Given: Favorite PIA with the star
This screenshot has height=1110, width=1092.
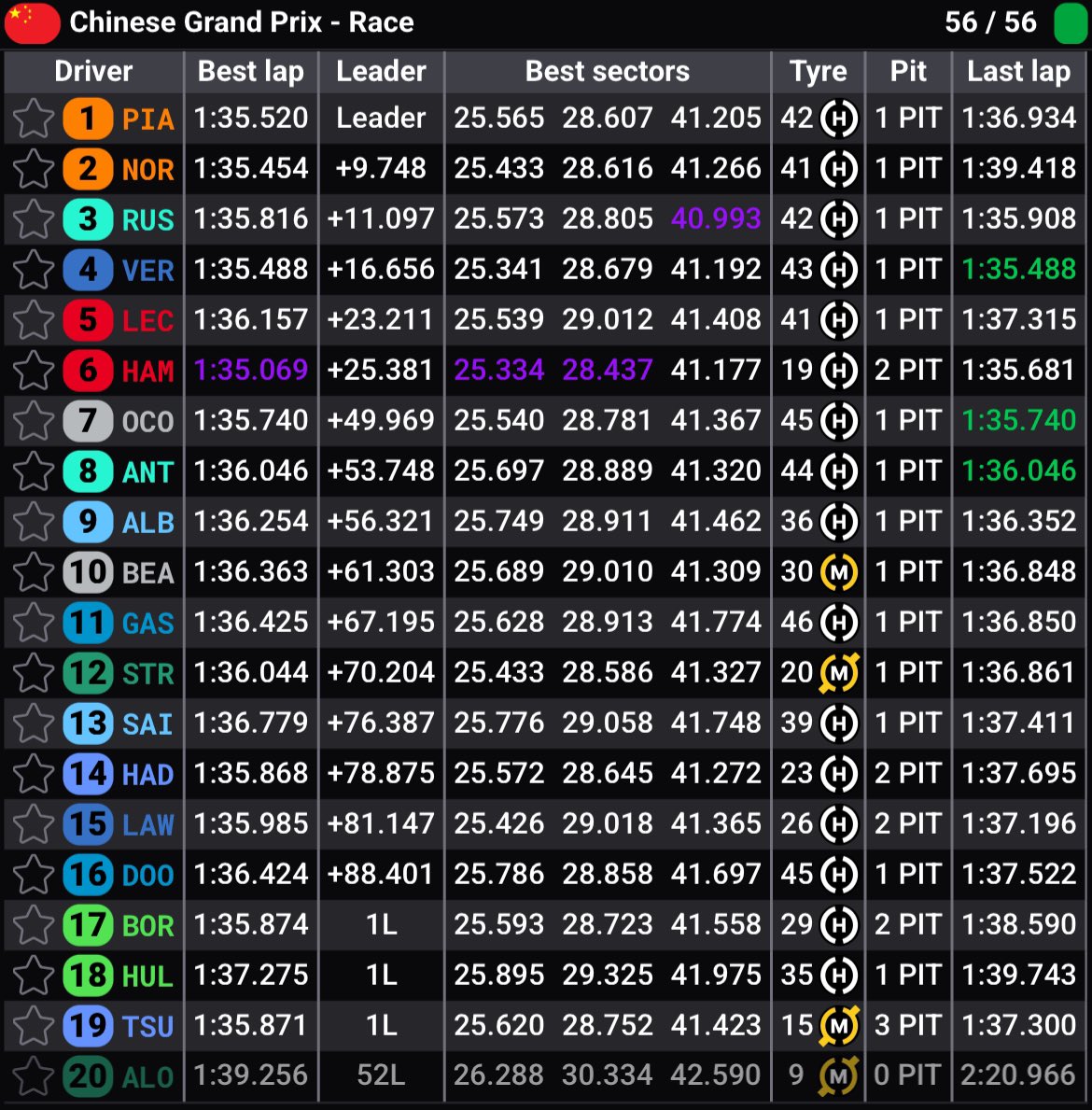Looking at the screenshot, I should pyautogui.click(x=34, y=119).
